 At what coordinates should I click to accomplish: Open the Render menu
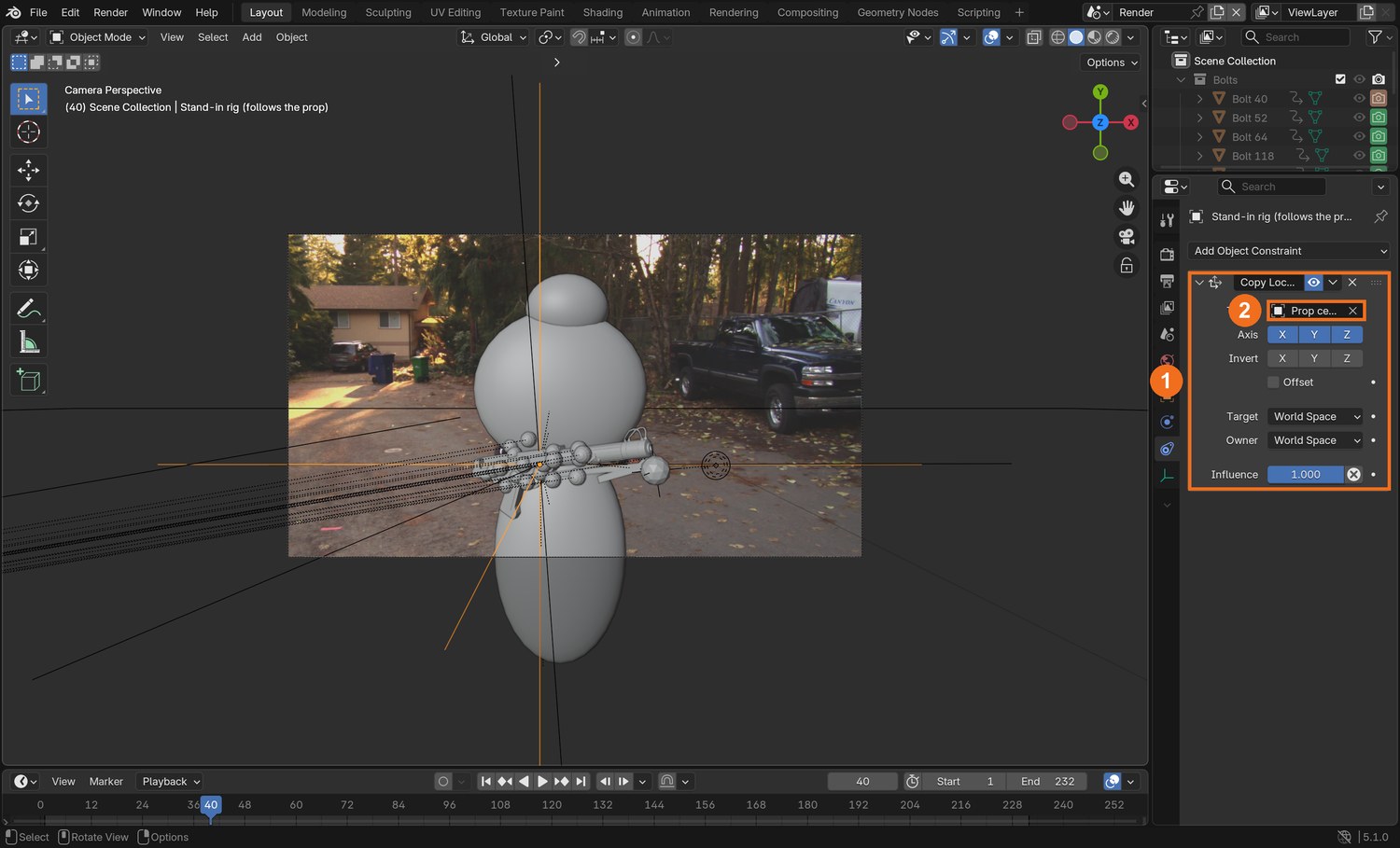pyautogui.click(x=110, y=12)
